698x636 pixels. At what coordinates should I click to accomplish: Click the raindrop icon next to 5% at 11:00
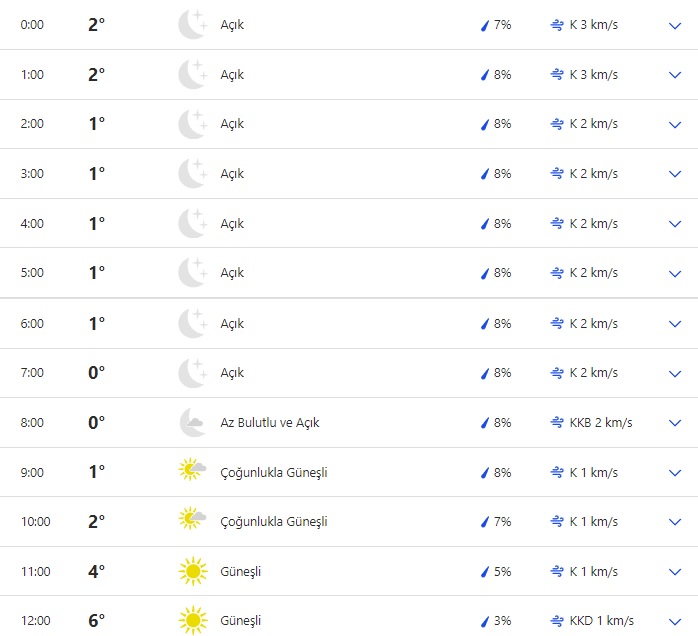pos(485,572)
